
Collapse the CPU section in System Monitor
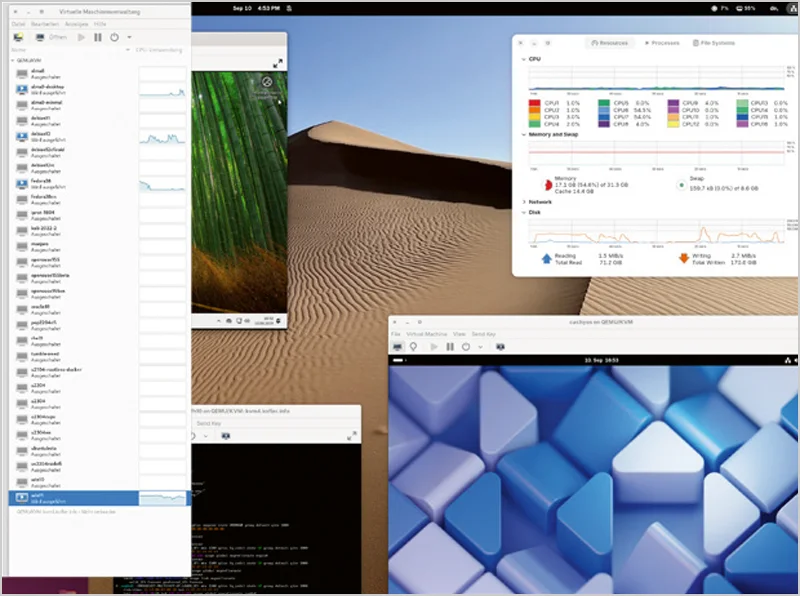523,60
